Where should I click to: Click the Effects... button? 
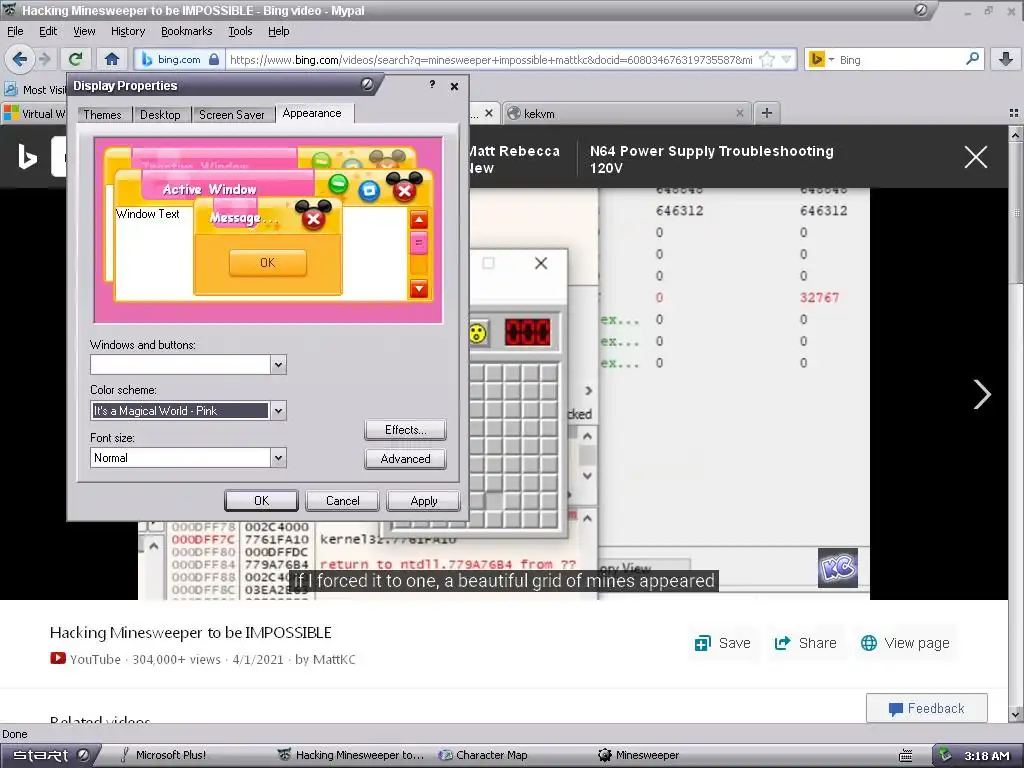(x=405, y=430)
